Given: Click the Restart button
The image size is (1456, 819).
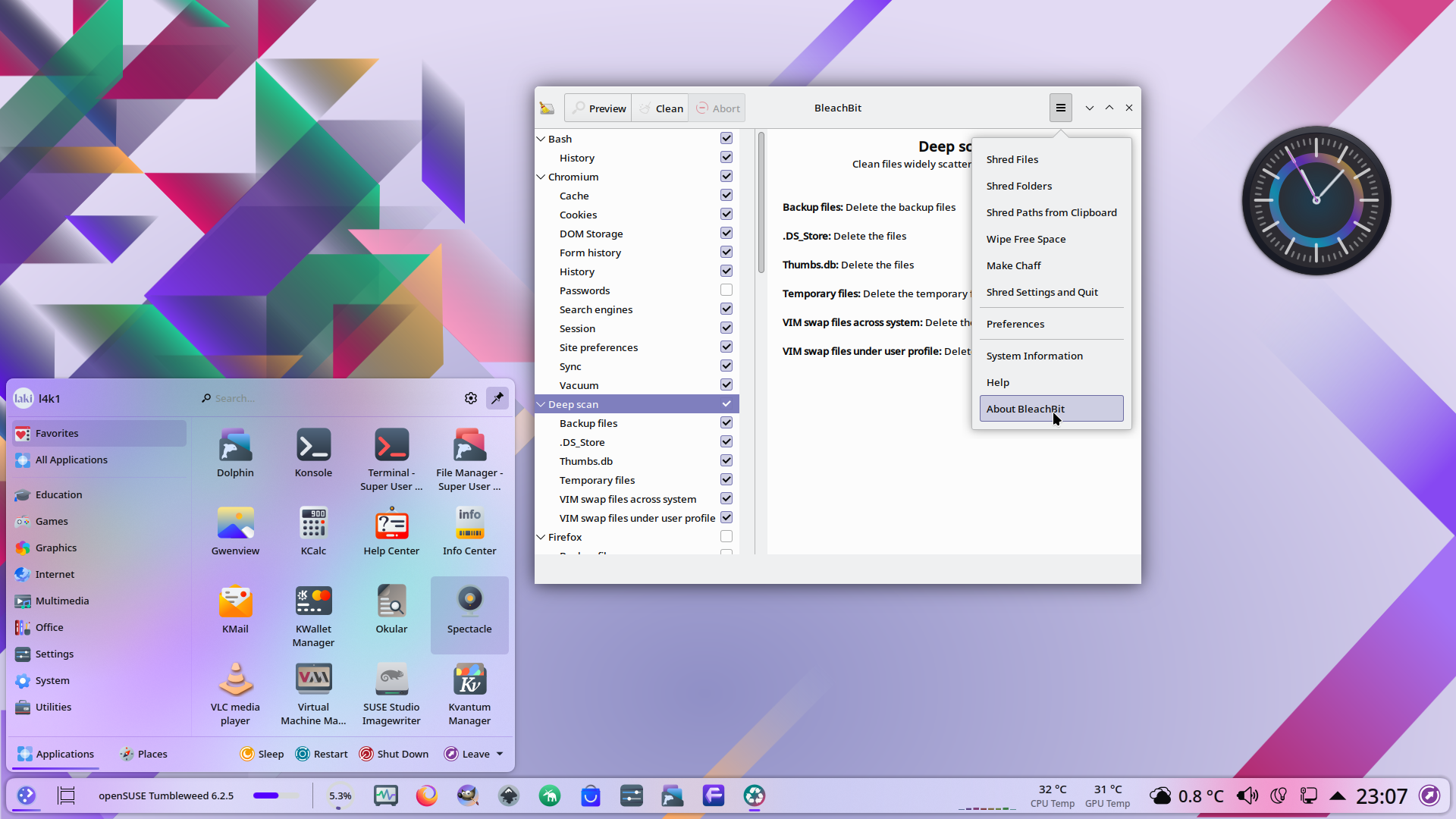Looking at the screenshot, I should coord(322,754).
